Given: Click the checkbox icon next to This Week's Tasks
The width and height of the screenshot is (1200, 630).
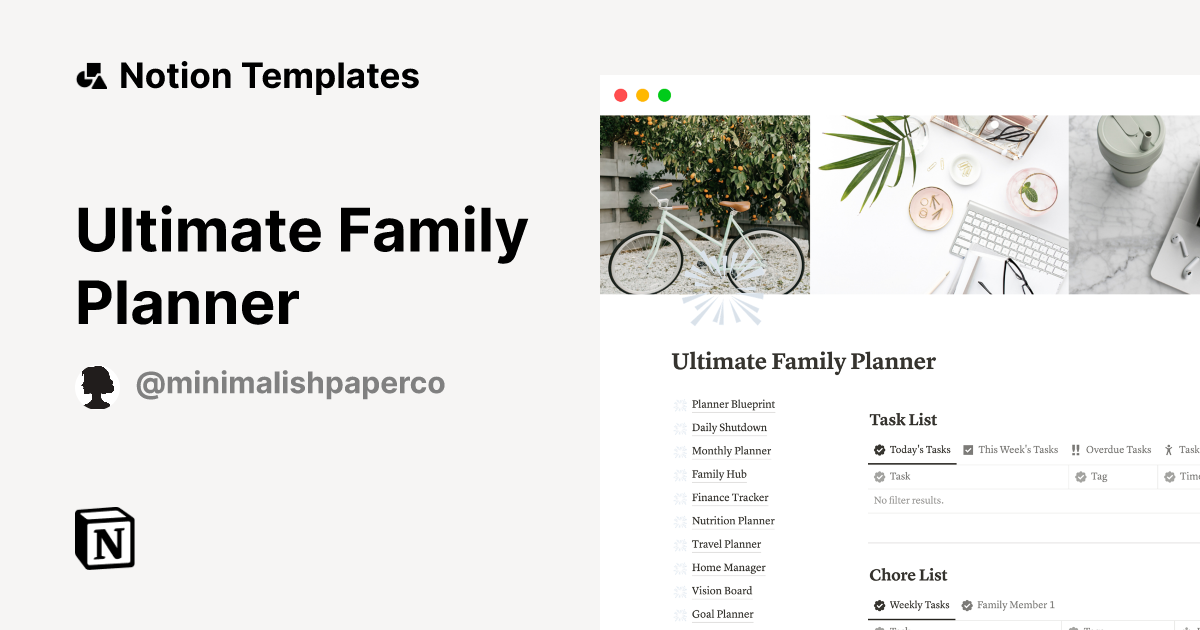Looking at the screenshot, I should (967, 450).
